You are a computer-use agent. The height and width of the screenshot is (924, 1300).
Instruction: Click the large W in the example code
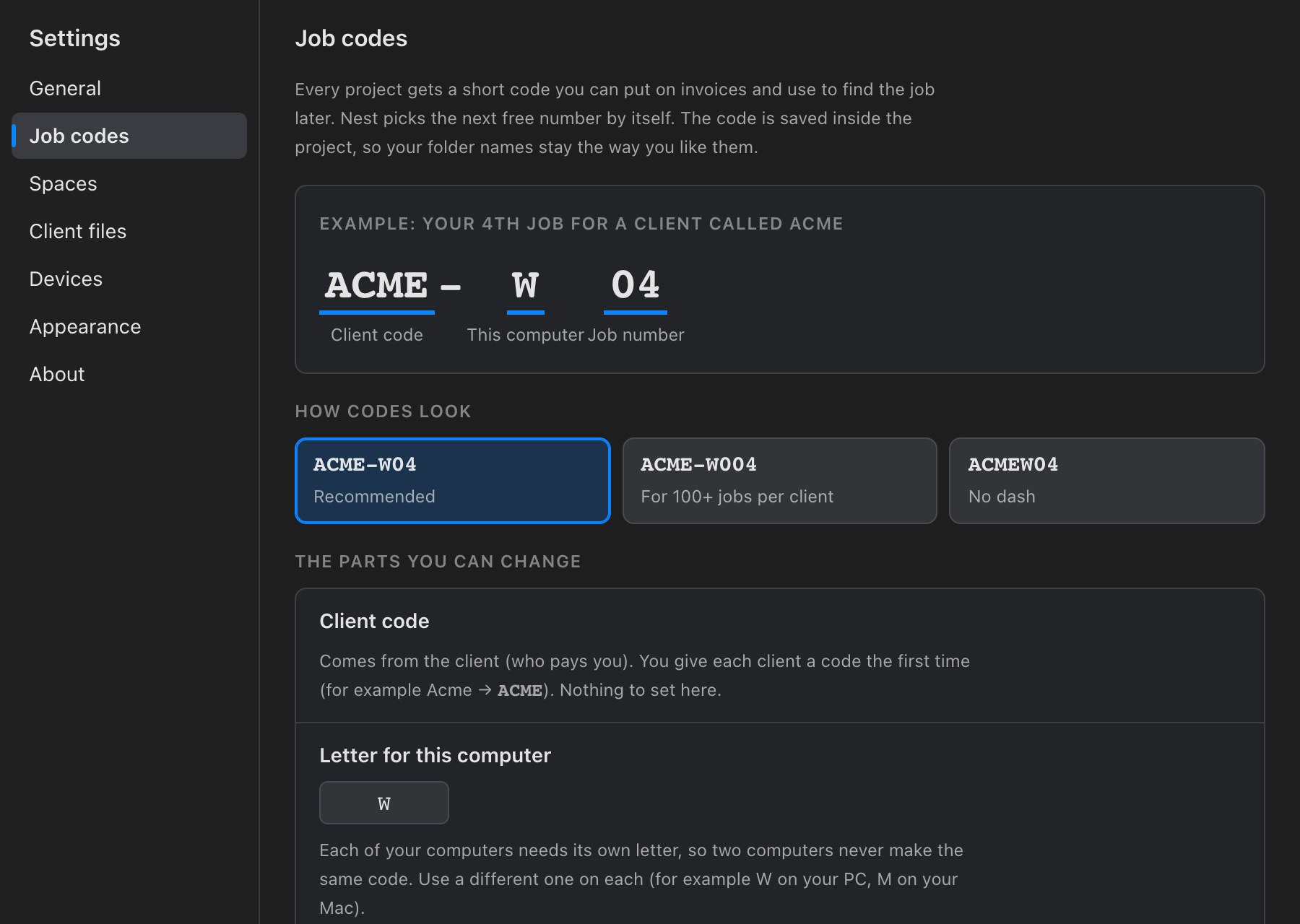tap(526, 284)
